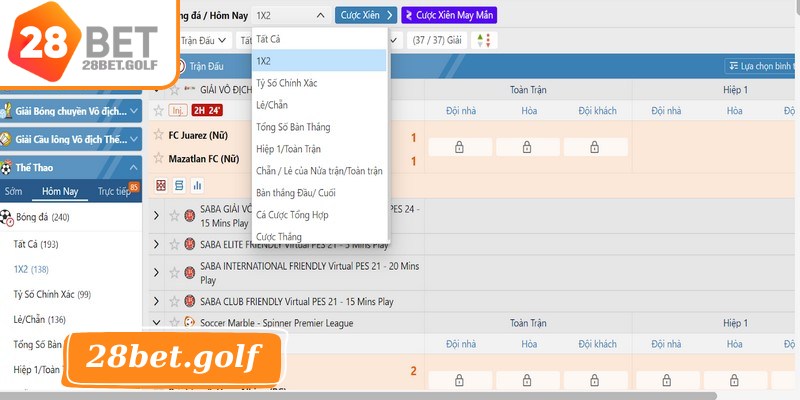Click locked 'Đội khách' odds in Soccer Marble match

click(x=595, y=380)
